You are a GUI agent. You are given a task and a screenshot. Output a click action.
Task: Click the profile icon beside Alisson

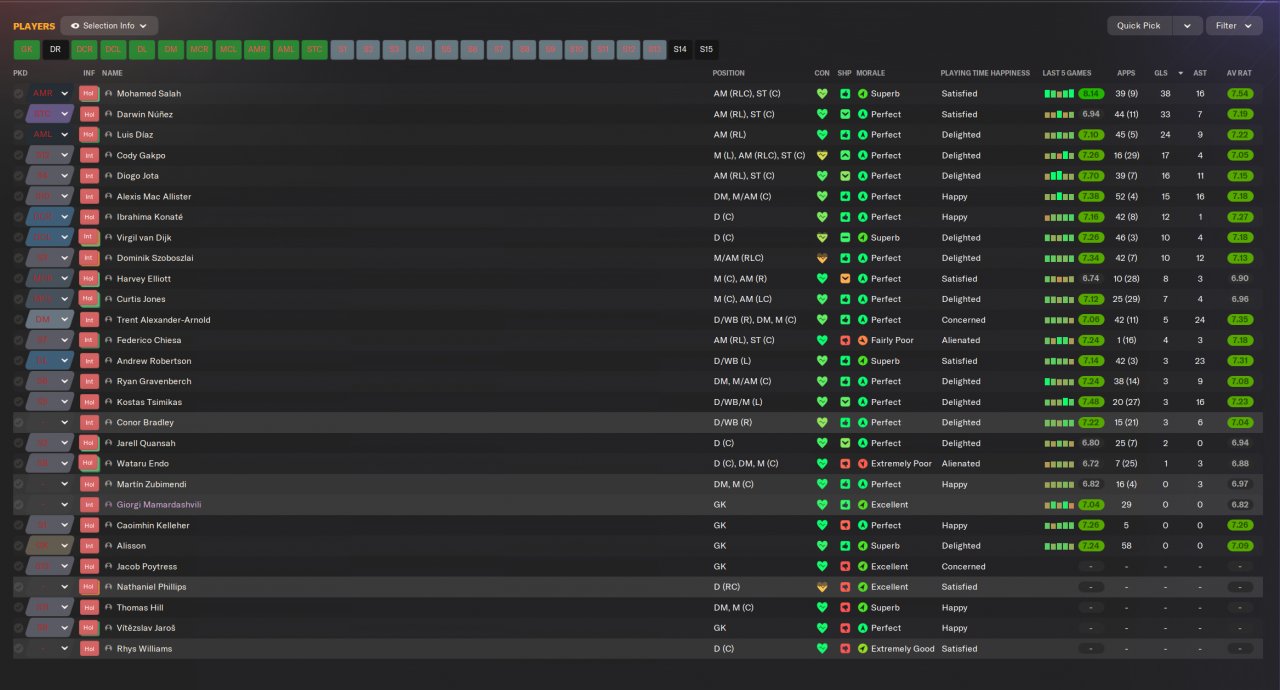tap(108, 546)
